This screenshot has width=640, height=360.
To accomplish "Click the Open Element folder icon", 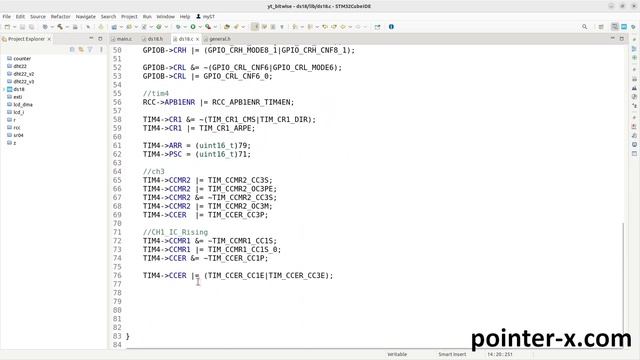I will 227,27.
